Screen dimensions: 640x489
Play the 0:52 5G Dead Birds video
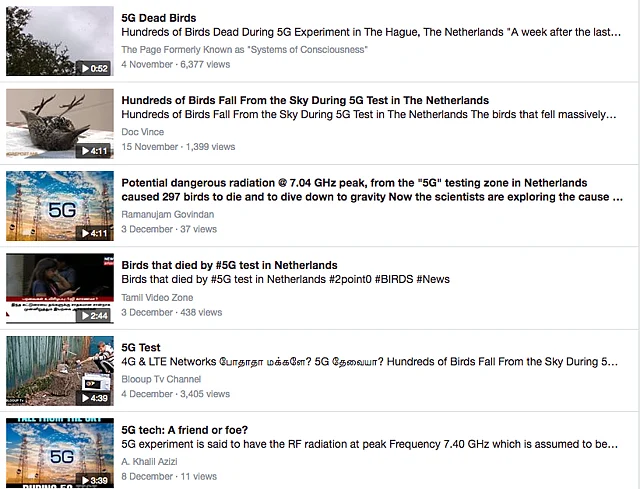(94, 68)
